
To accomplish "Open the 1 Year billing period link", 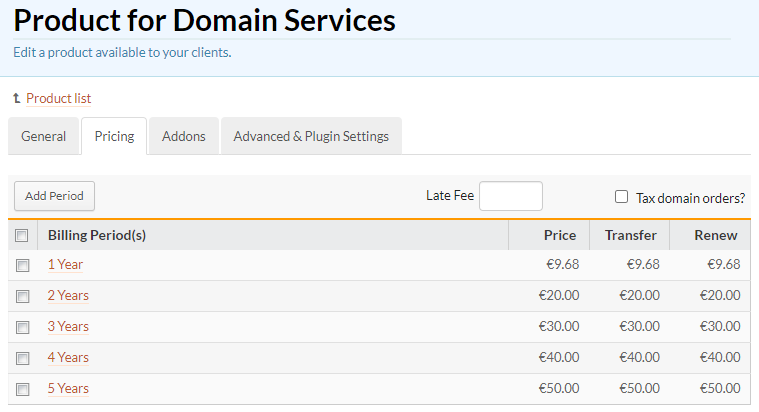I will coord(65,264).
